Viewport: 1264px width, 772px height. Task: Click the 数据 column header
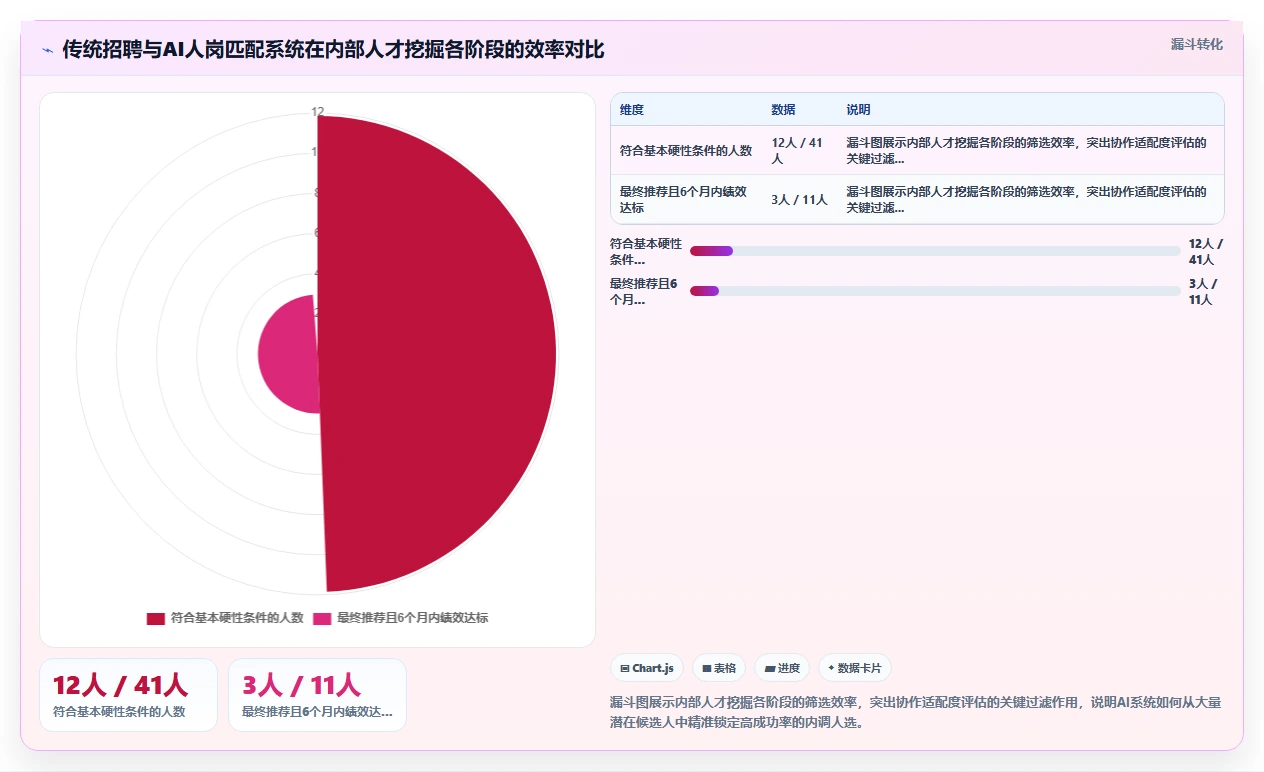click(783, 109)
